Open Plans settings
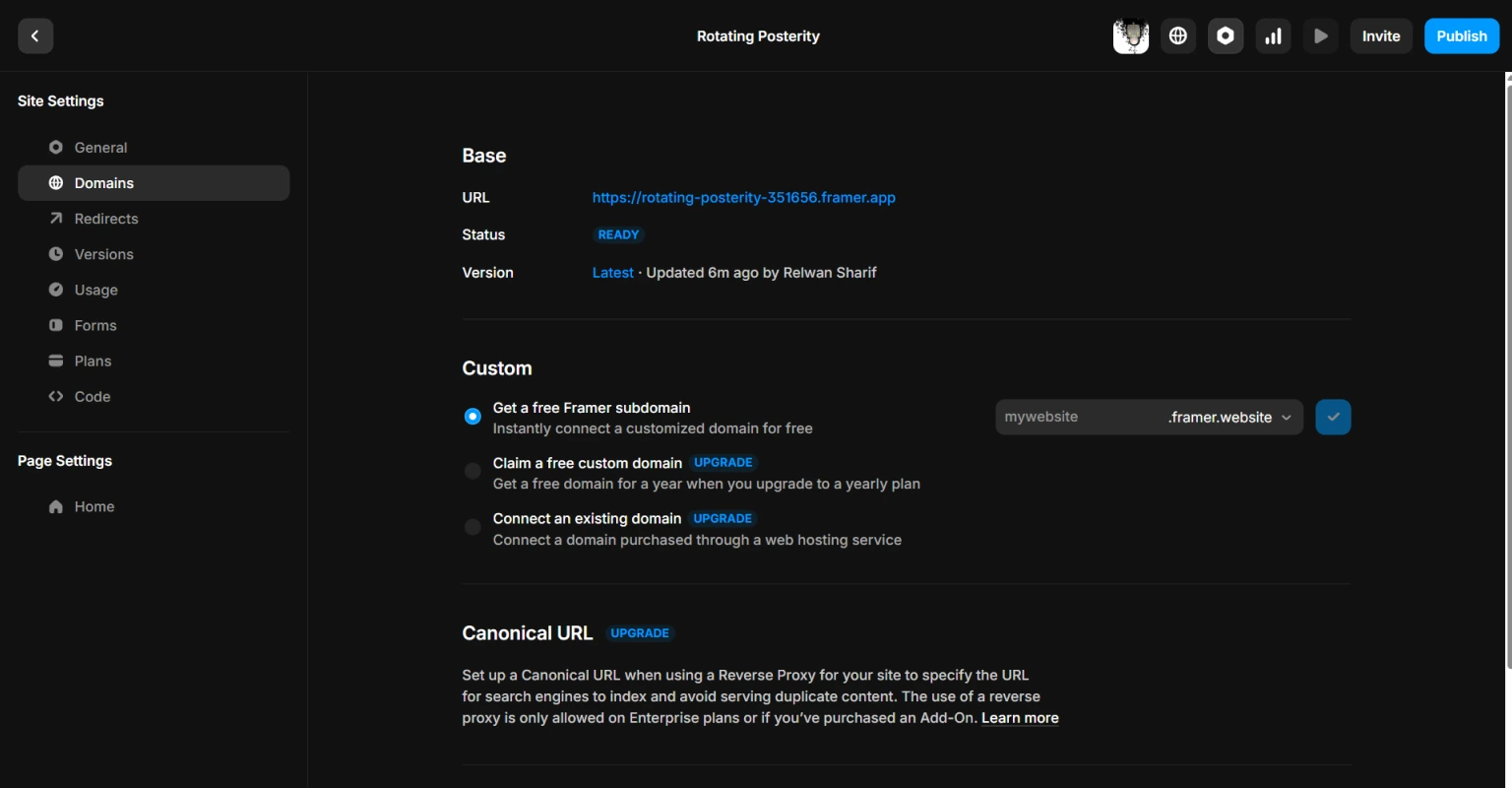This screenshot has height=788, width=1512. (x=154, y=361)
